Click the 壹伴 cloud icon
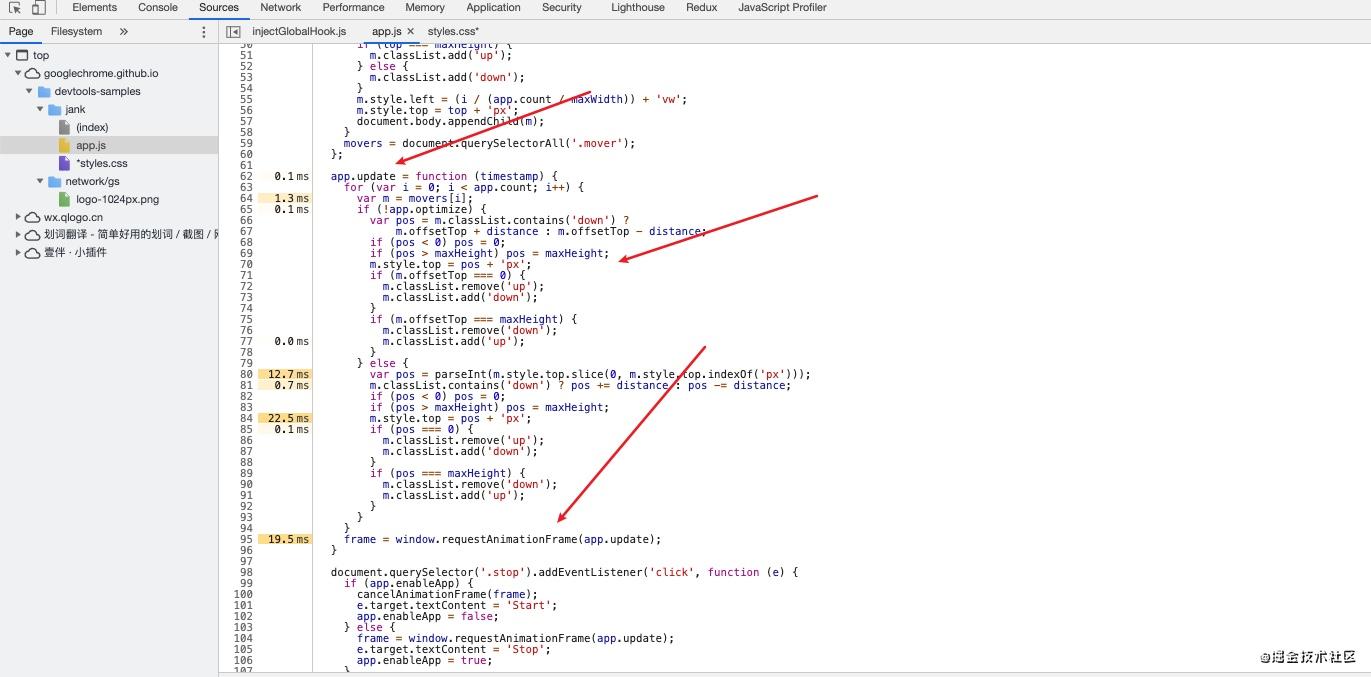This screenshot has width=1371, height=677. tap(33, 253)
